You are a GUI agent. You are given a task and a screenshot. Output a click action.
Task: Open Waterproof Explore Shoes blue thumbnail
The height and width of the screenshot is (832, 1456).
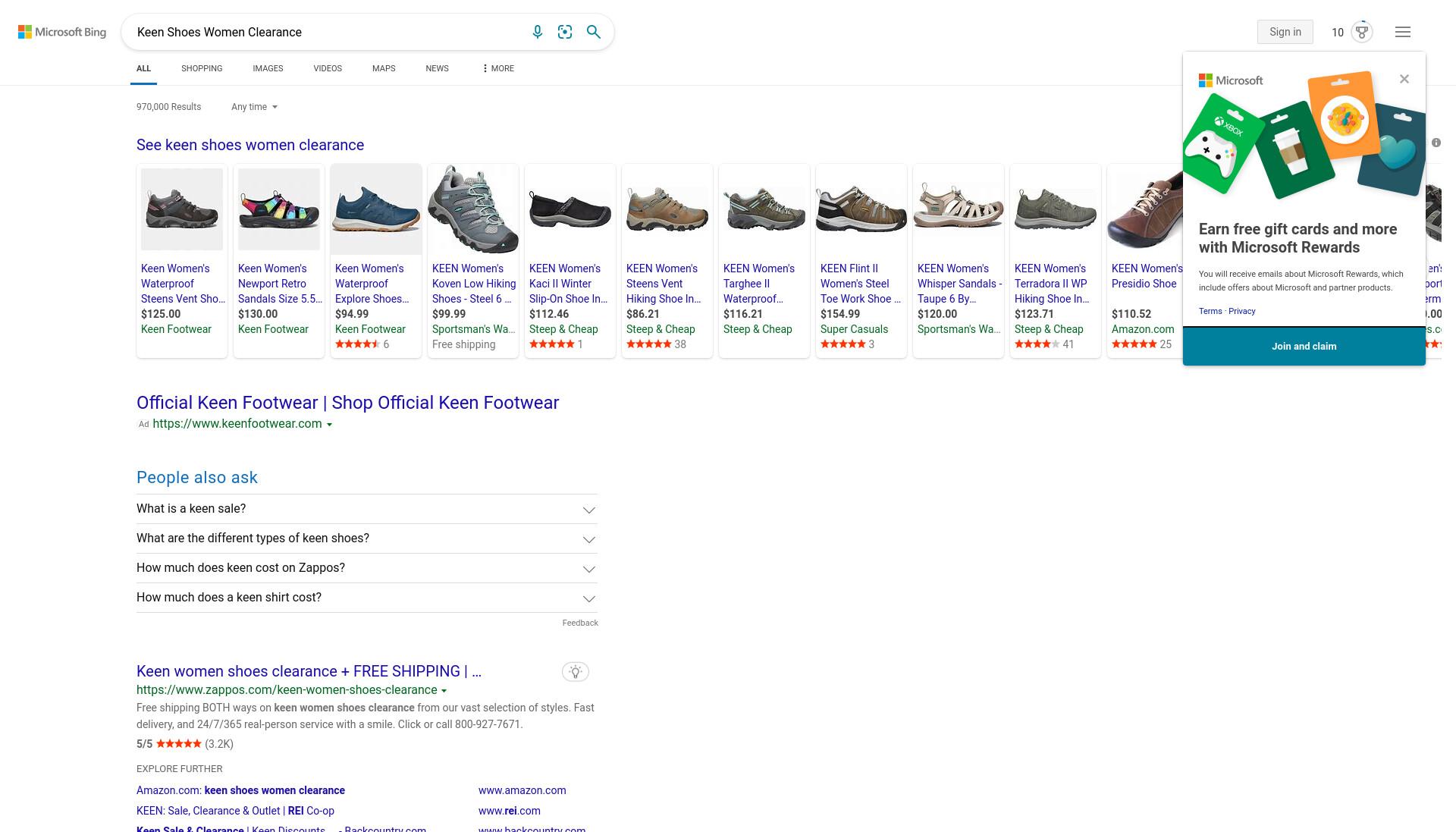coord(376,209)
